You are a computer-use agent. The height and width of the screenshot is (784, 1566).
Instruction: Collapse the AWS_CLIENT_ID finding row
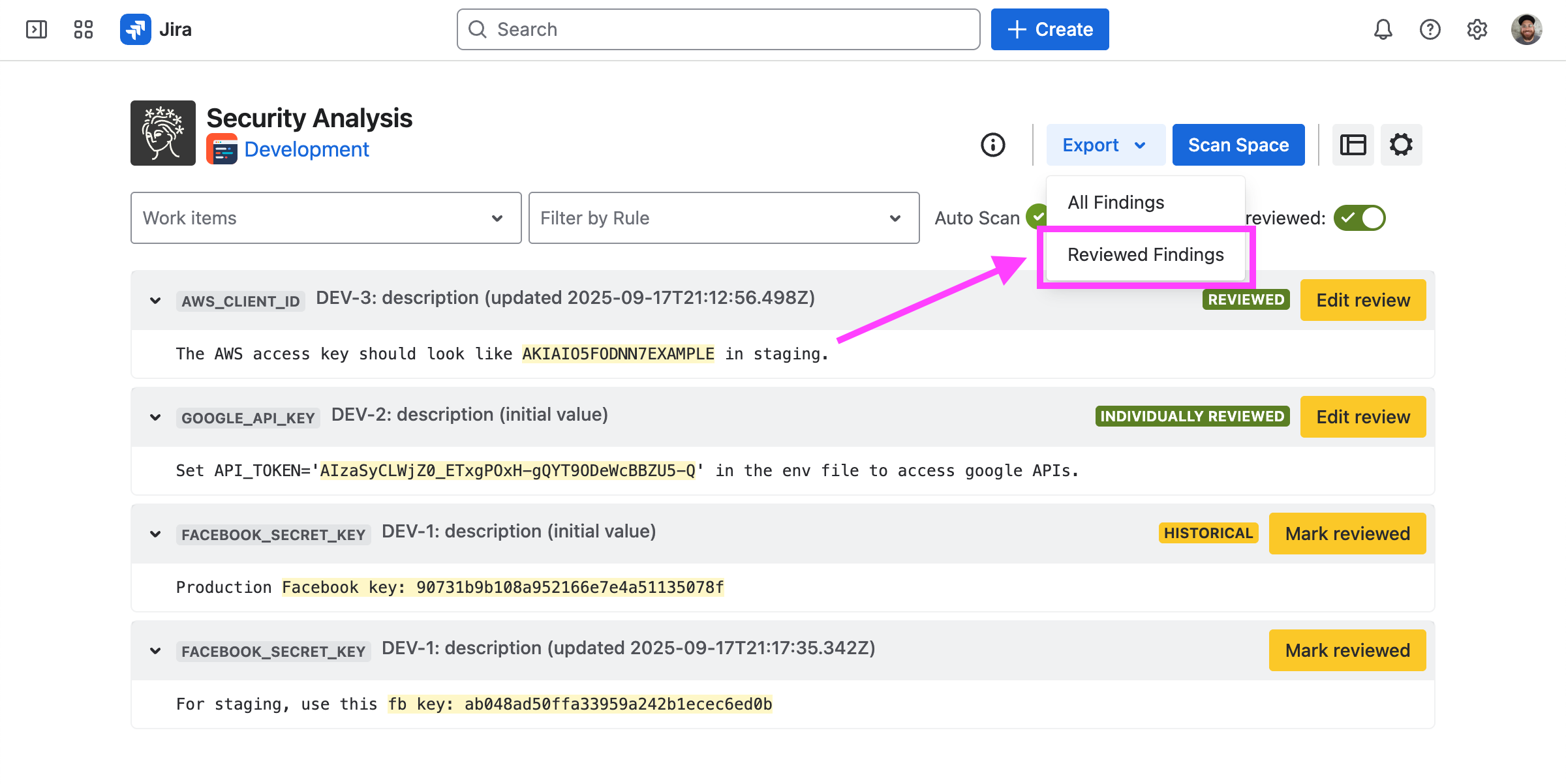(155, 301)
